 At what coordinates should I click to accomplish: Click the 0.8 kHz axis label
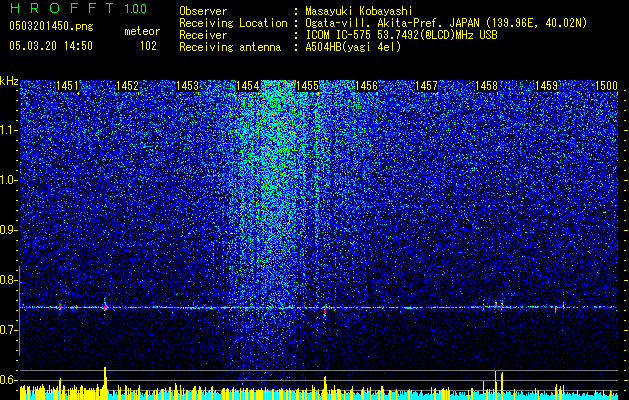tap(9, 280)
